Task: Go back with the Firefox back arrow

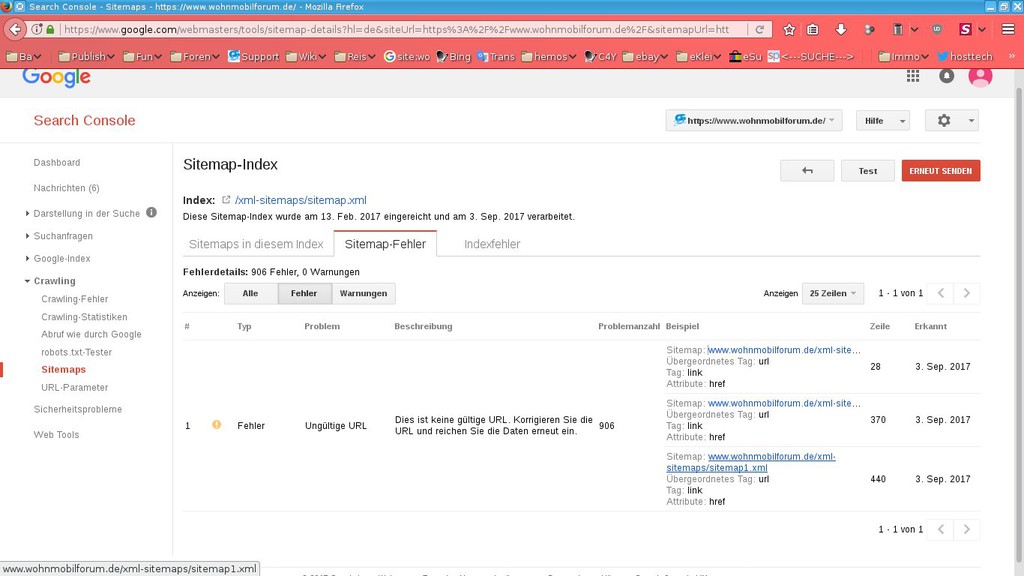Action: click(x=15, y=29)
